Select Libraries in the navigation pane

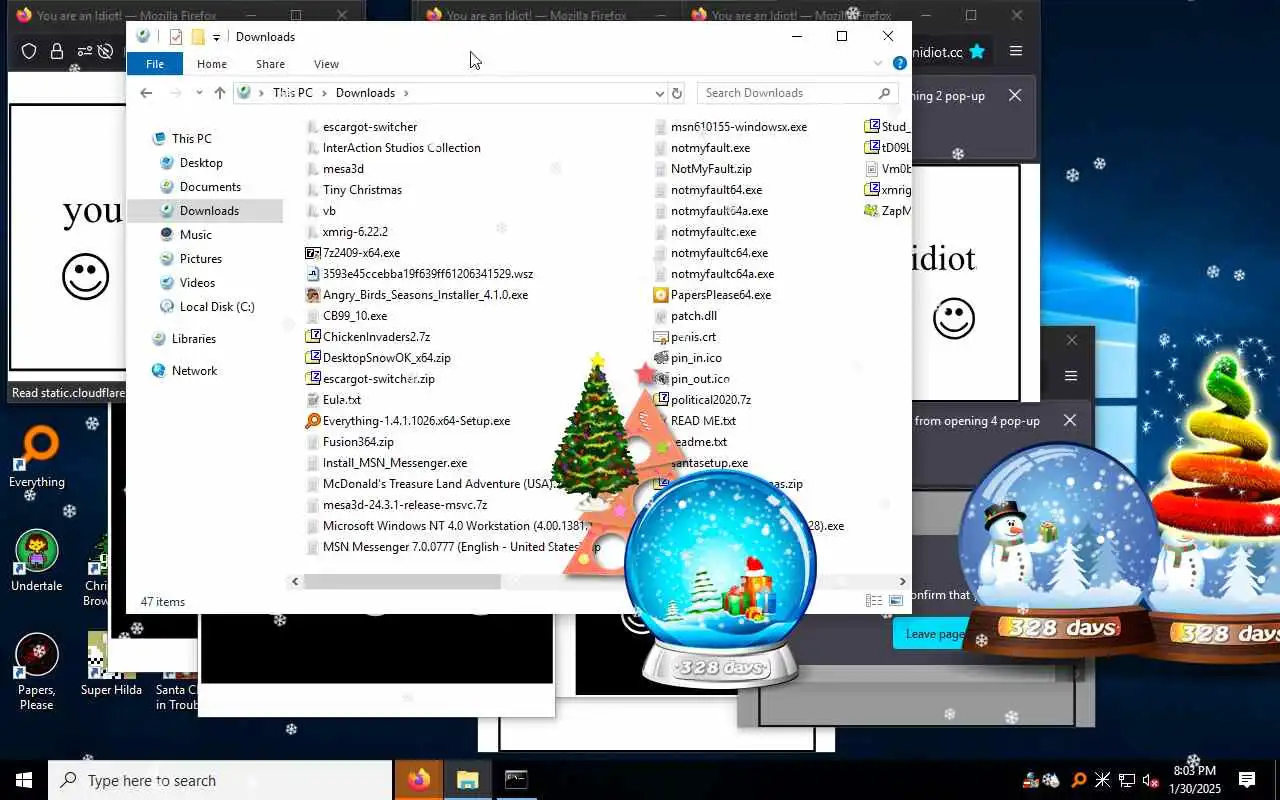click(x=193, y=339)
